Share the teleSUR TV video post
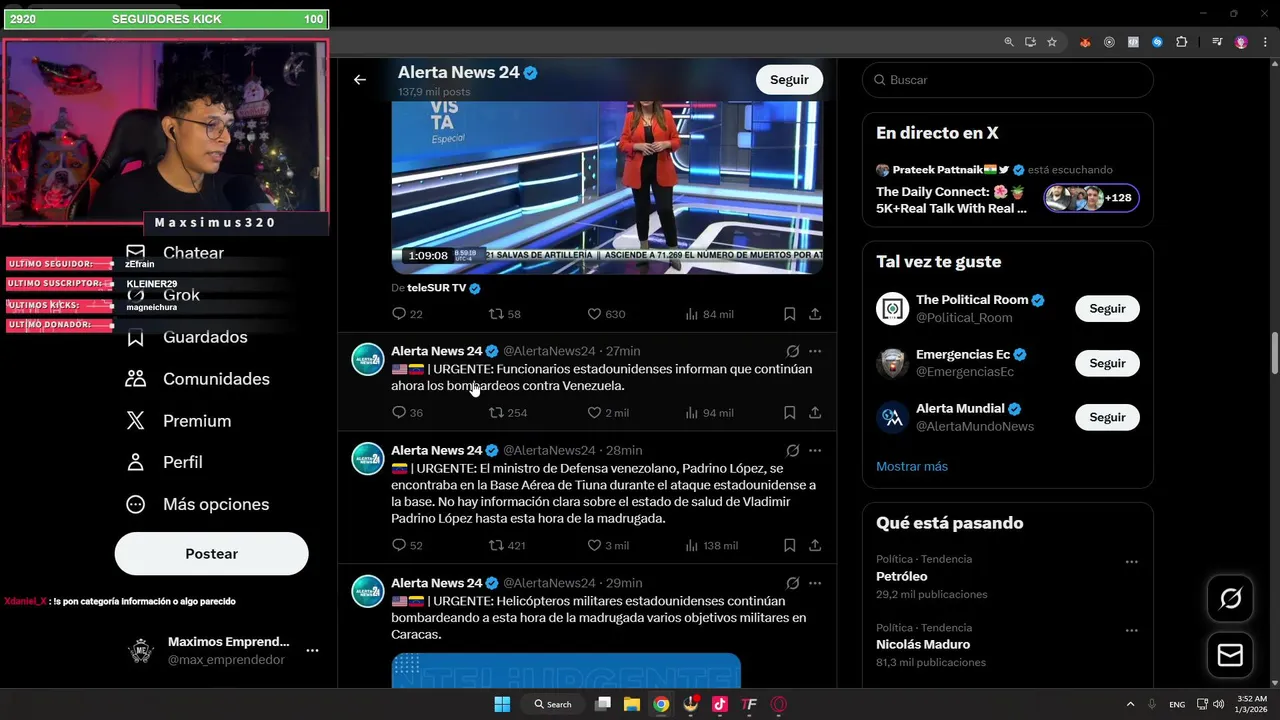Screen dimensions: 1280x720 815,314
